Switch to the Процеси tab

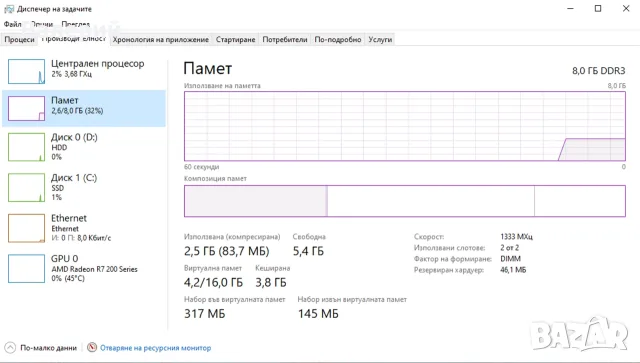point(20,40)
